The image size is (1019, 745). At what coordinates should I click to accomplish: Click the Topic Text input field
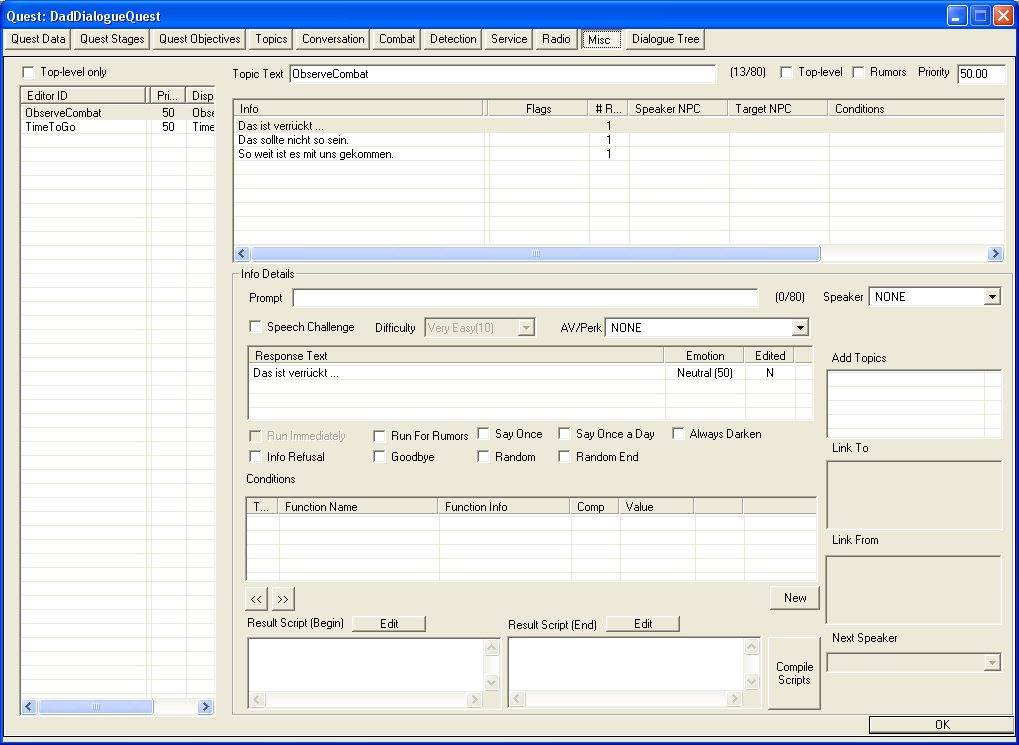pyautogui.click(x=502, y=74)
